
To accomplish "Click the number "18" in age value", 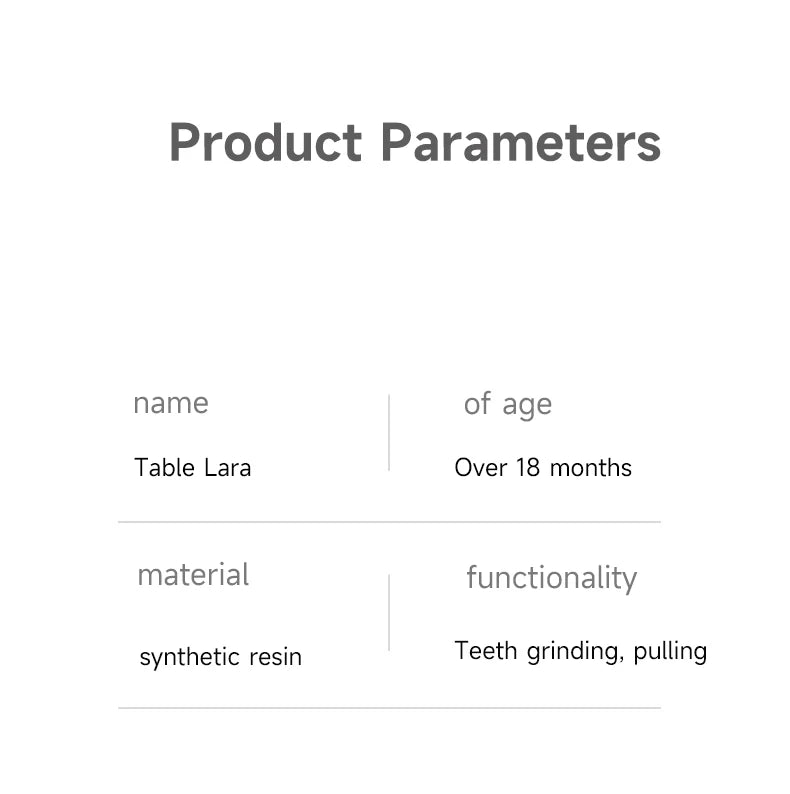I will (x=527, y=468).
